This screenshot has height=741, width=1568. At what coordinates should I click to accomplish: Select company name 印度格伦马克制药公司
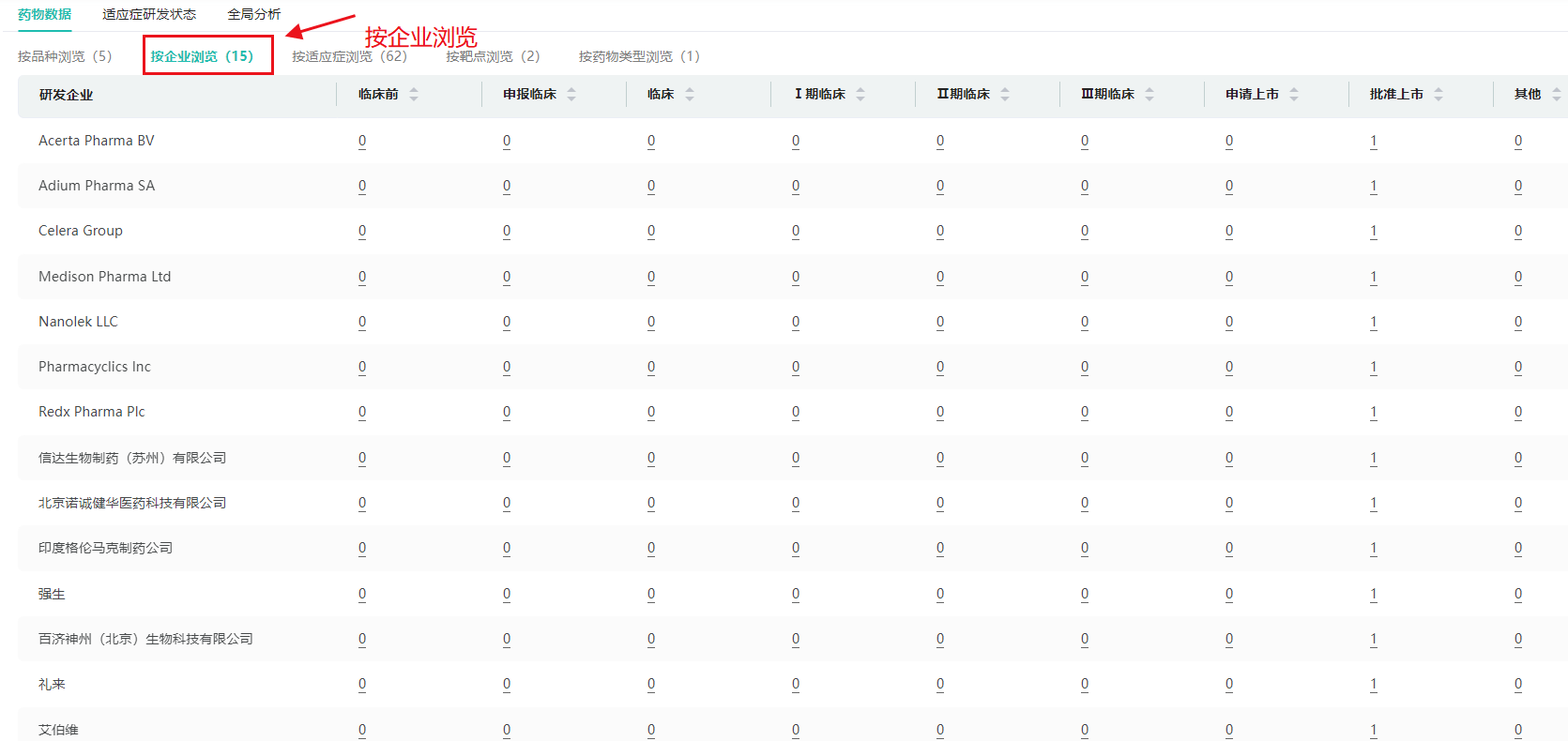click(x=106, y=548)
